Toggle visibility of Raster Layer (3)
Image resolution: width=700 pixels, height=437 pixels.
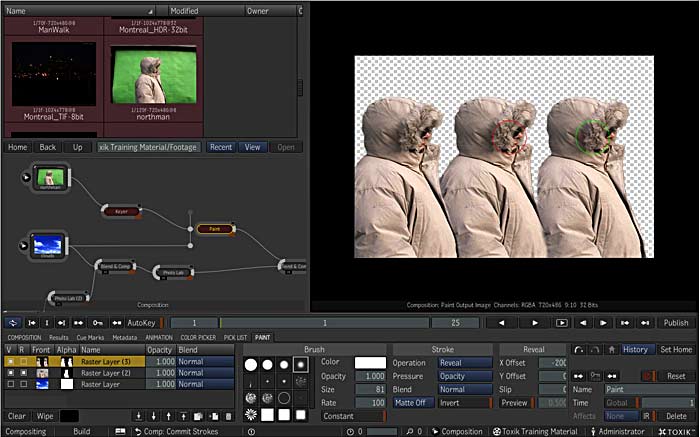point(10,361)
